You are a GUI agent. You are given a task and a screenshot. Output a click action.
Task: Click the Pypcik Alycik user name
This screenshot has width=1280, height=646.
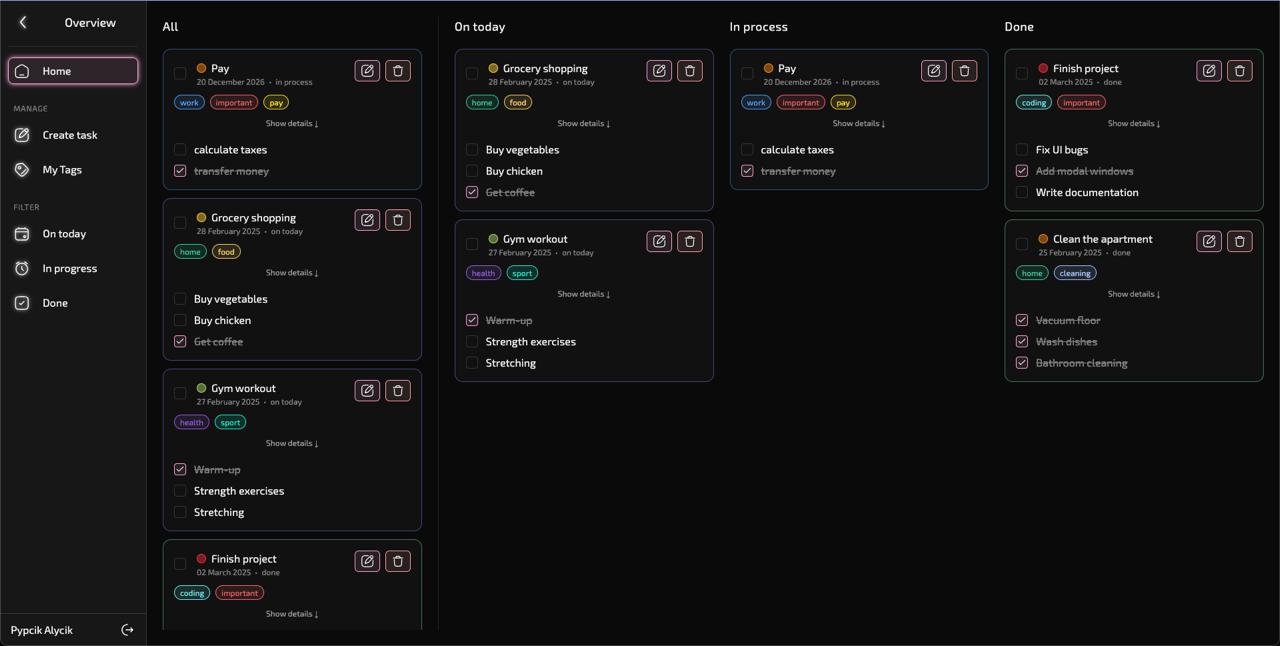(x=42, y=630)
